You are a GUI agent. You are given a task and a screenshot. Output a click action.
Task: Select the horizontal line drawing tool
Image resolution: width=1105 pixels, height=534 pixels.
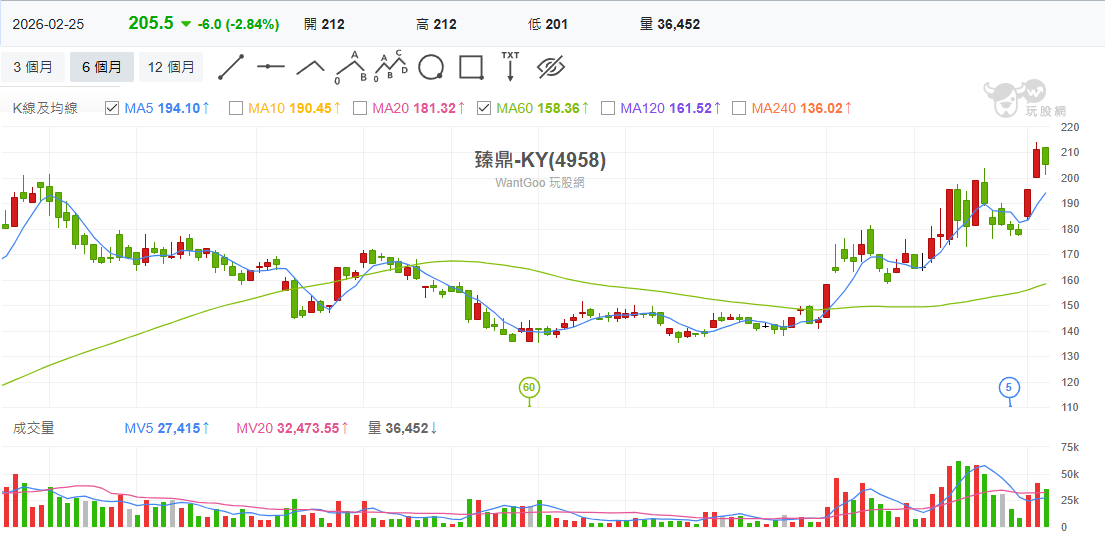270,67
